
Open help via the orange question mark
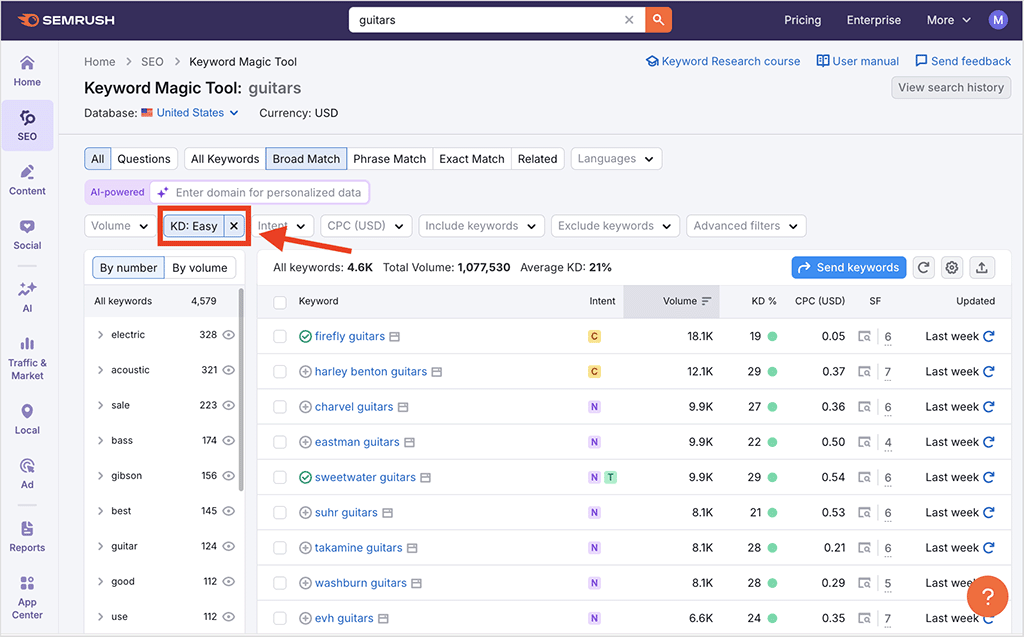[987, 596]
